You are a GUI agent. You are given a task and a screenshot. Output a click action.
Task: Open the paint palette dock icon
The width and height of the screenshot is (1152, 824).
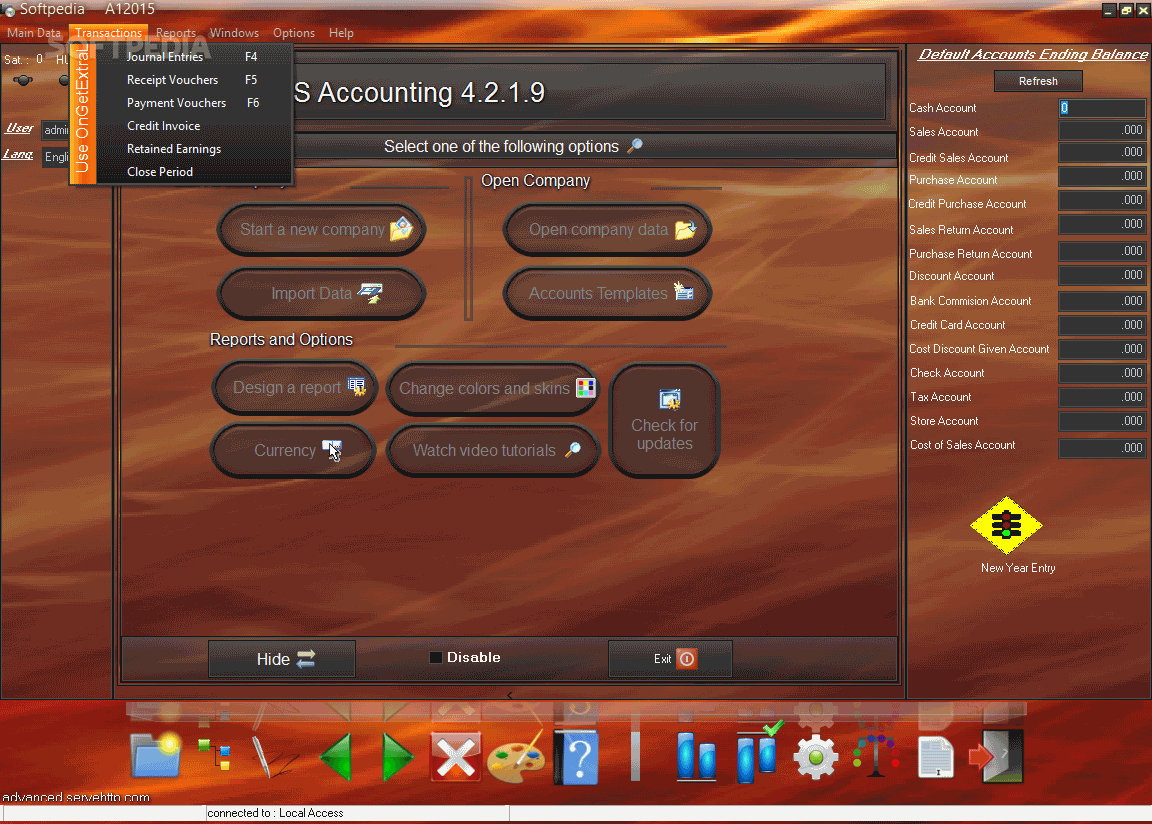point(516,758)
